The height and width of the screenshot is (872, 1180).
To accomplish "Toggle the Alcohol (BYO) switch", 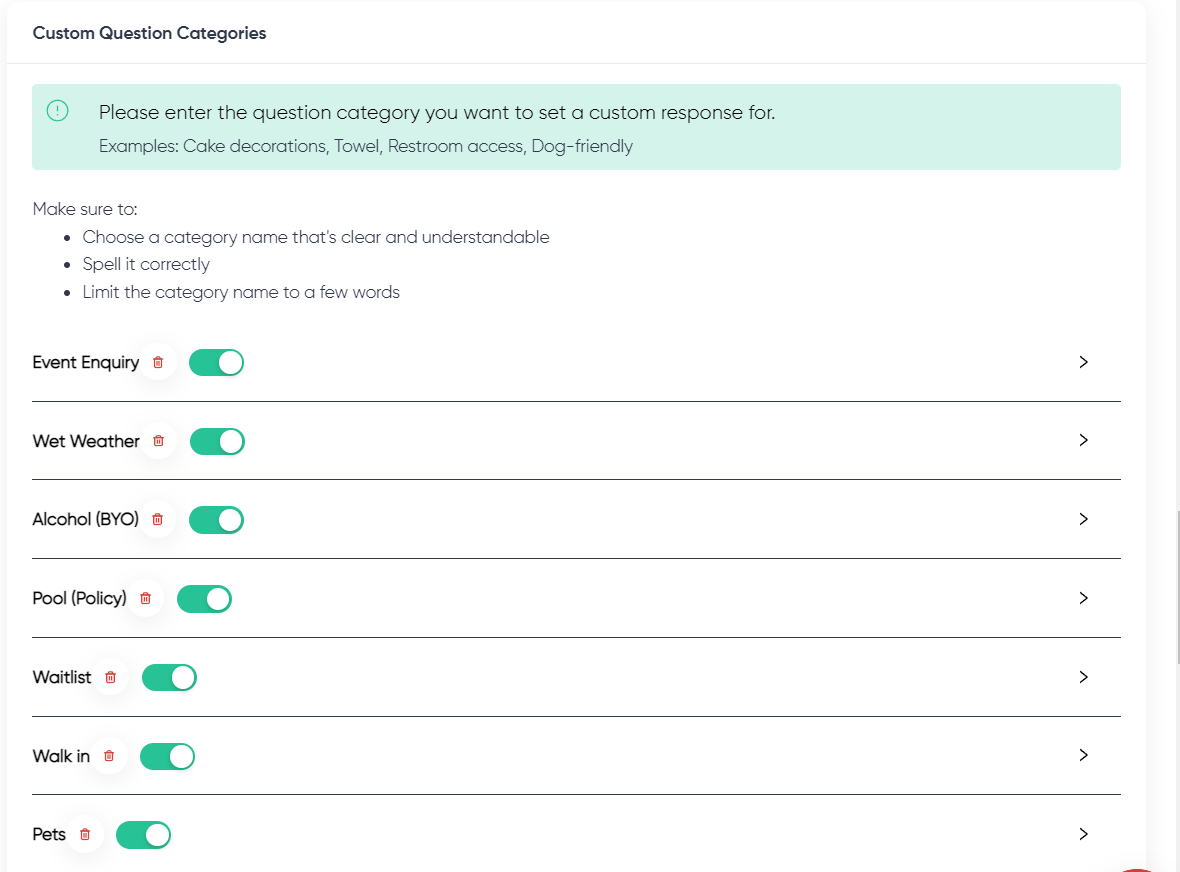I will (x=216, y=520).
